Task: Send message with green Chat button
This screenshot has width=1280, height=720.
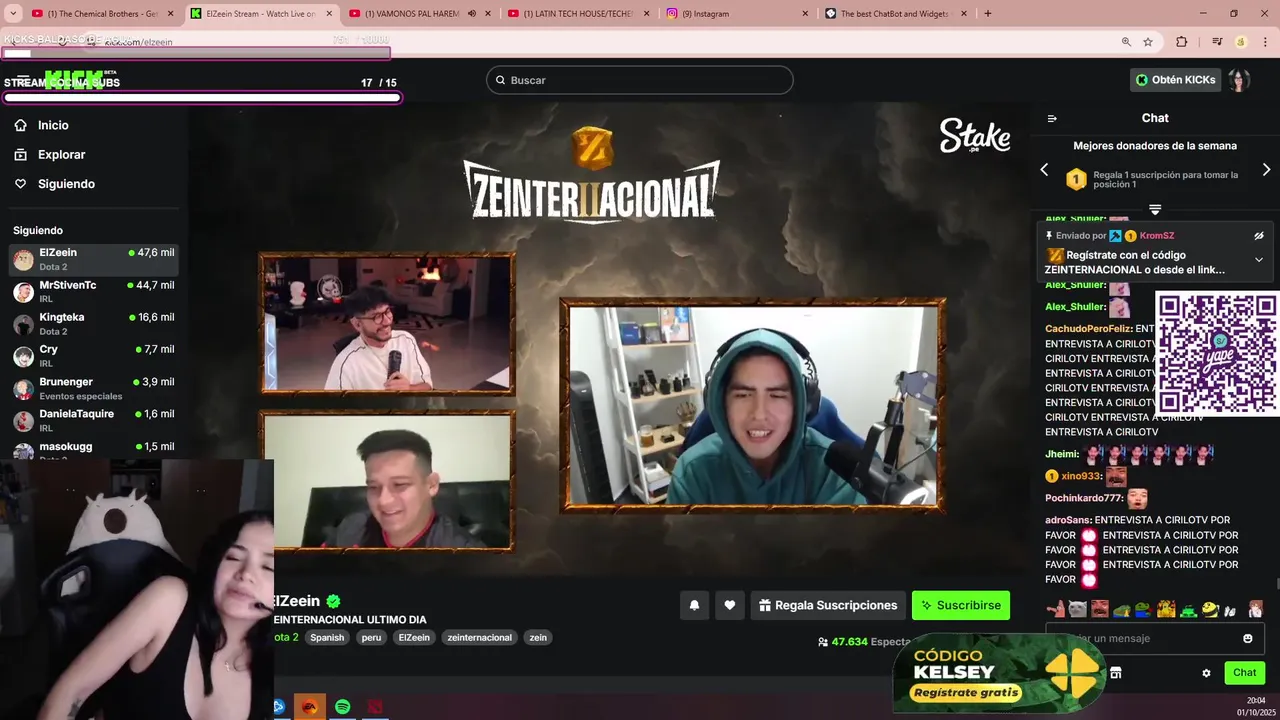Action: click(x=1245, y=673)
